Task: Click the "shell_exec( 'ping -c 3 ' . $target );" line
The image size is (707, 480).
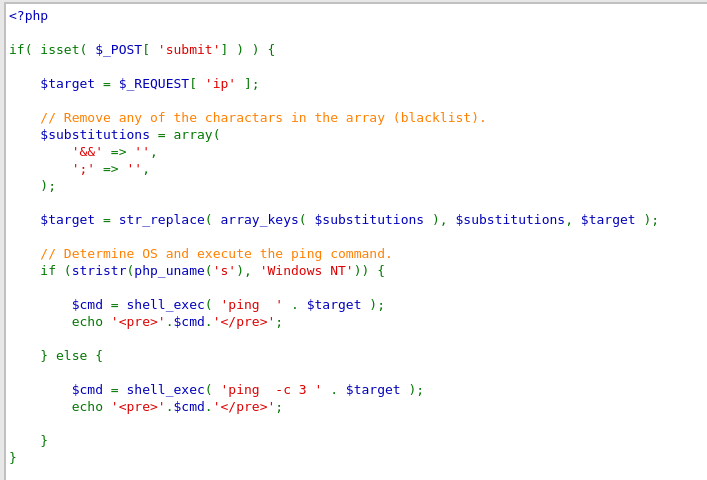Action: (x=248, y=389)
